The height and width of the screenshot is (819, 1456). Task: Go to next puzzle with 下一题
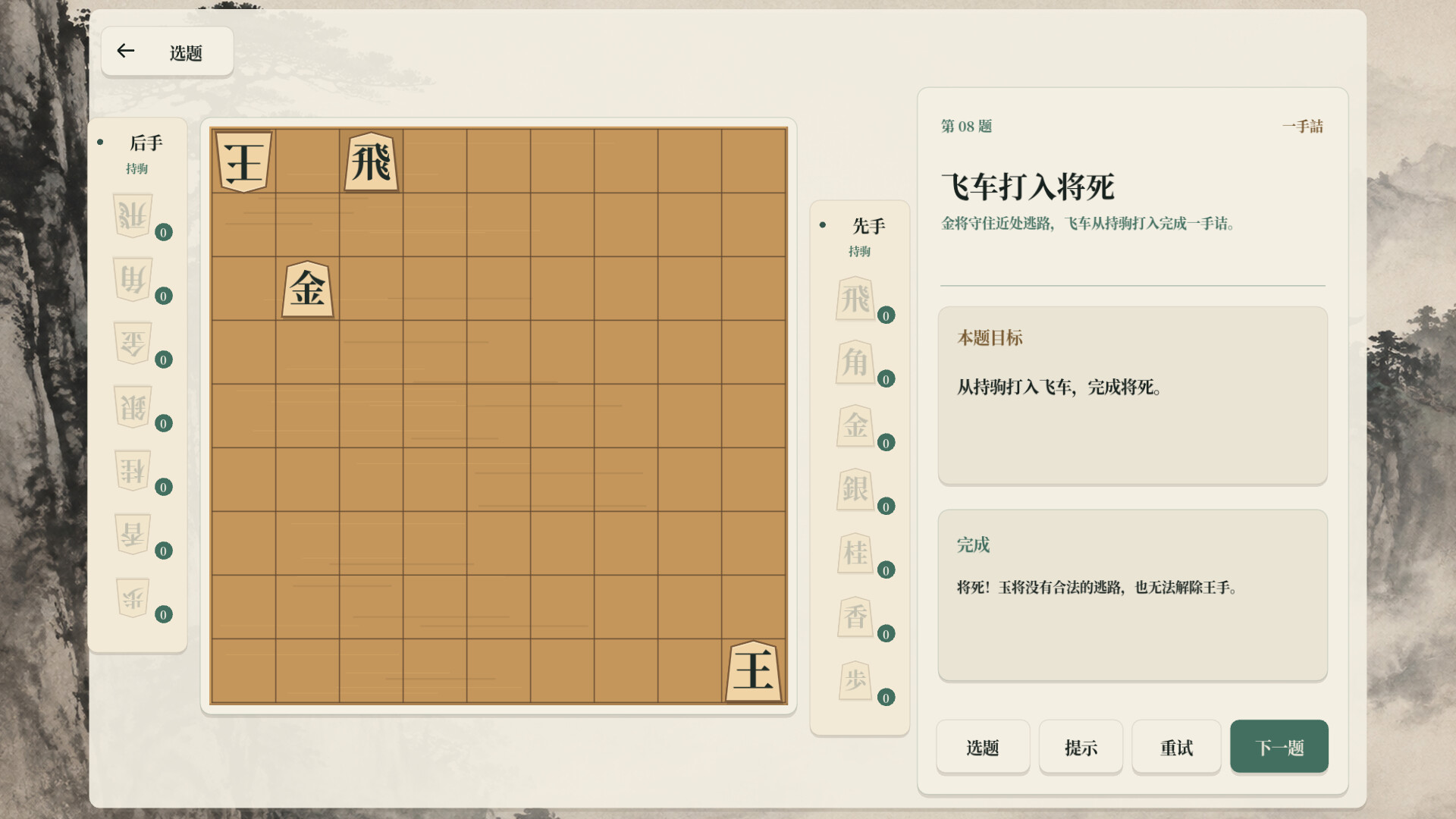pyautogui.click(x=1279, y=748)
